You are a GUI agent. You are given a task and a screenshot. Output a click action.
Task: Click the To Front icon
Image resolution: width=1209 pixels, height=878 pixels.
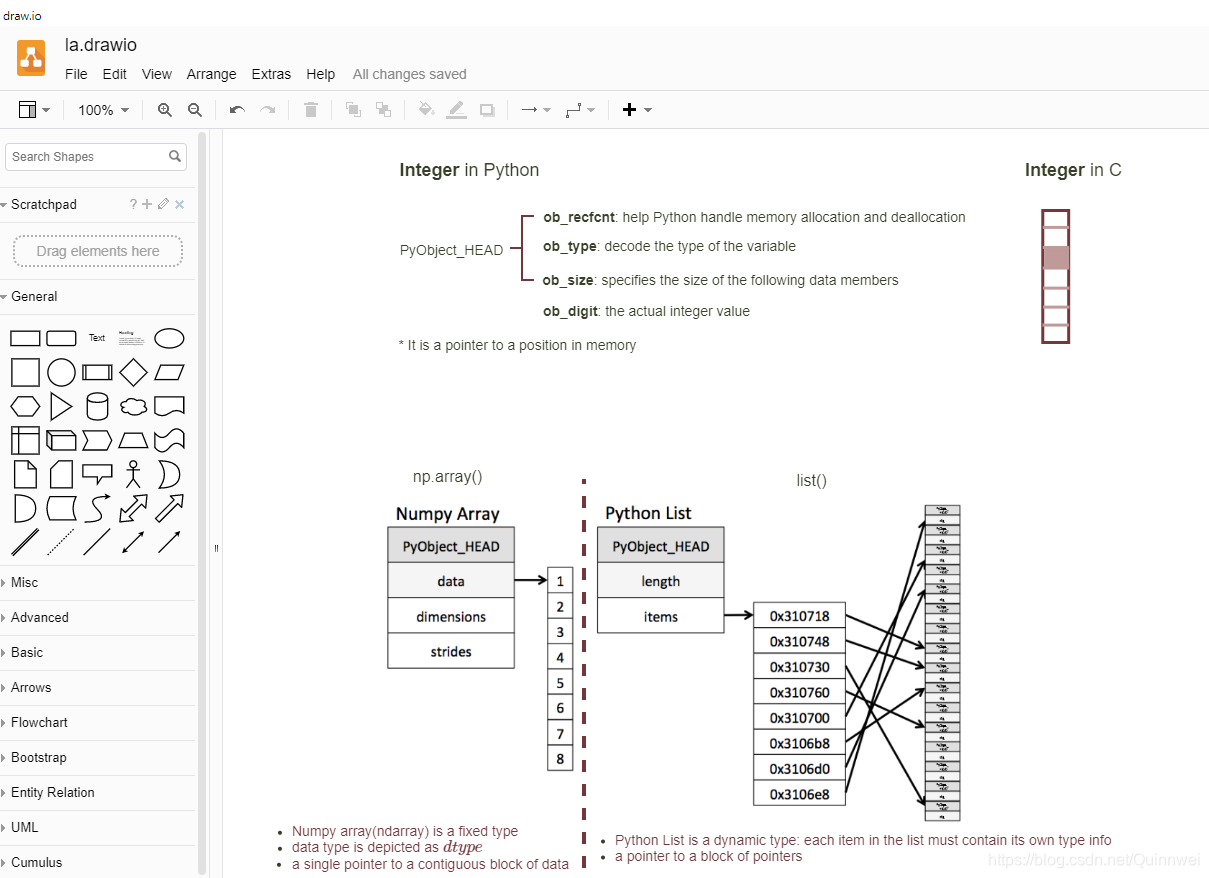click(353, 110)
